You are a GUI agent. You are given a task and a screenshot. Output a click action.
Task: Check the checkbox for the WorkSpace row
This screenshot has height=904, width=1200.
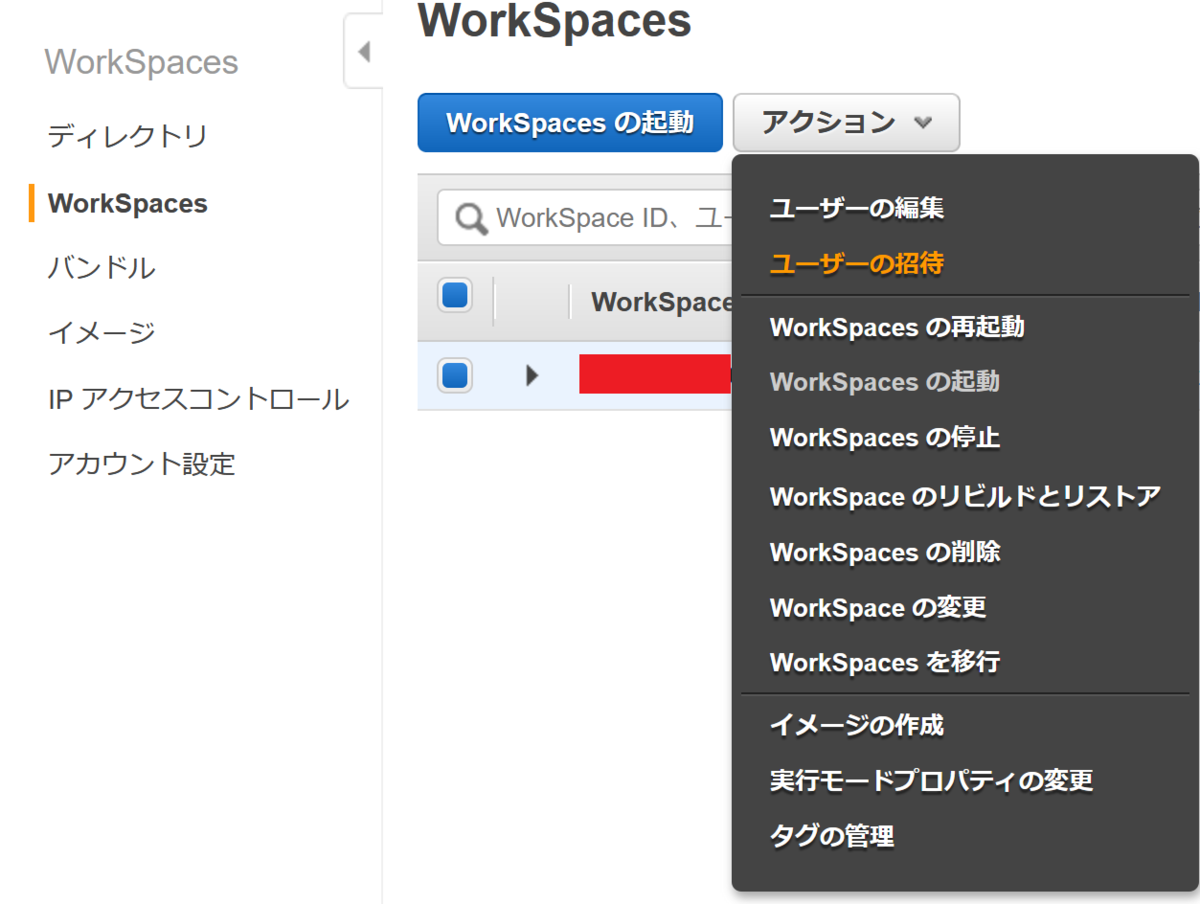(455, 374)
